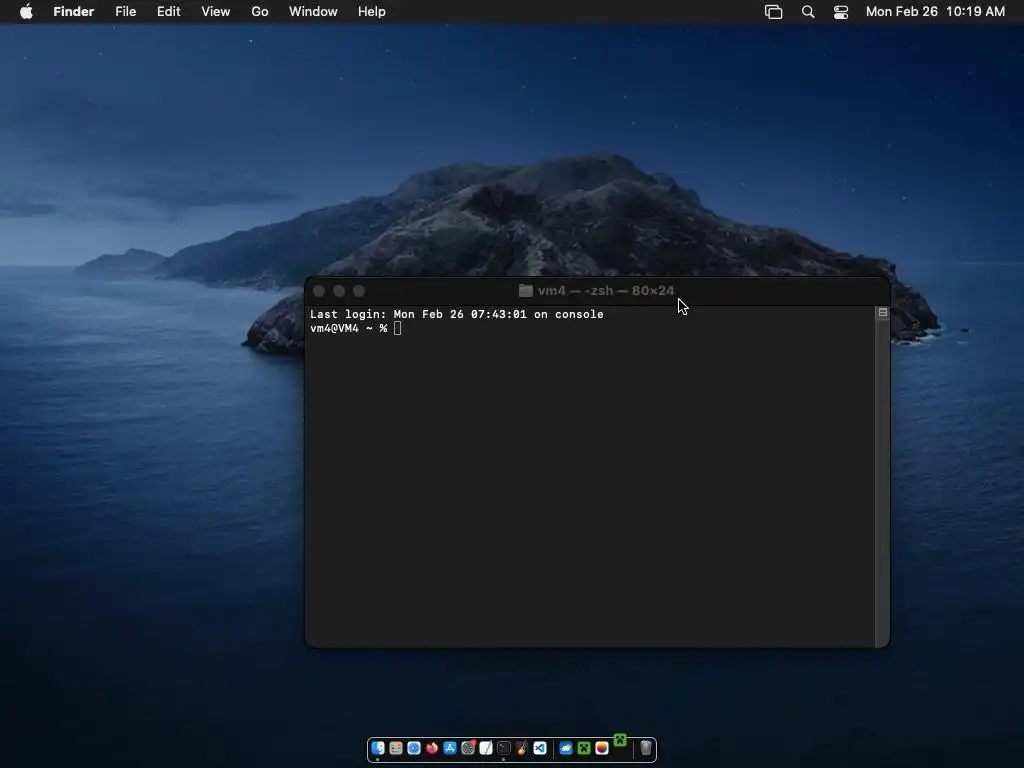Open the cloud weather icon in Dock
1024x768 pixels.
pyautogui.click(x=566, y=748)
